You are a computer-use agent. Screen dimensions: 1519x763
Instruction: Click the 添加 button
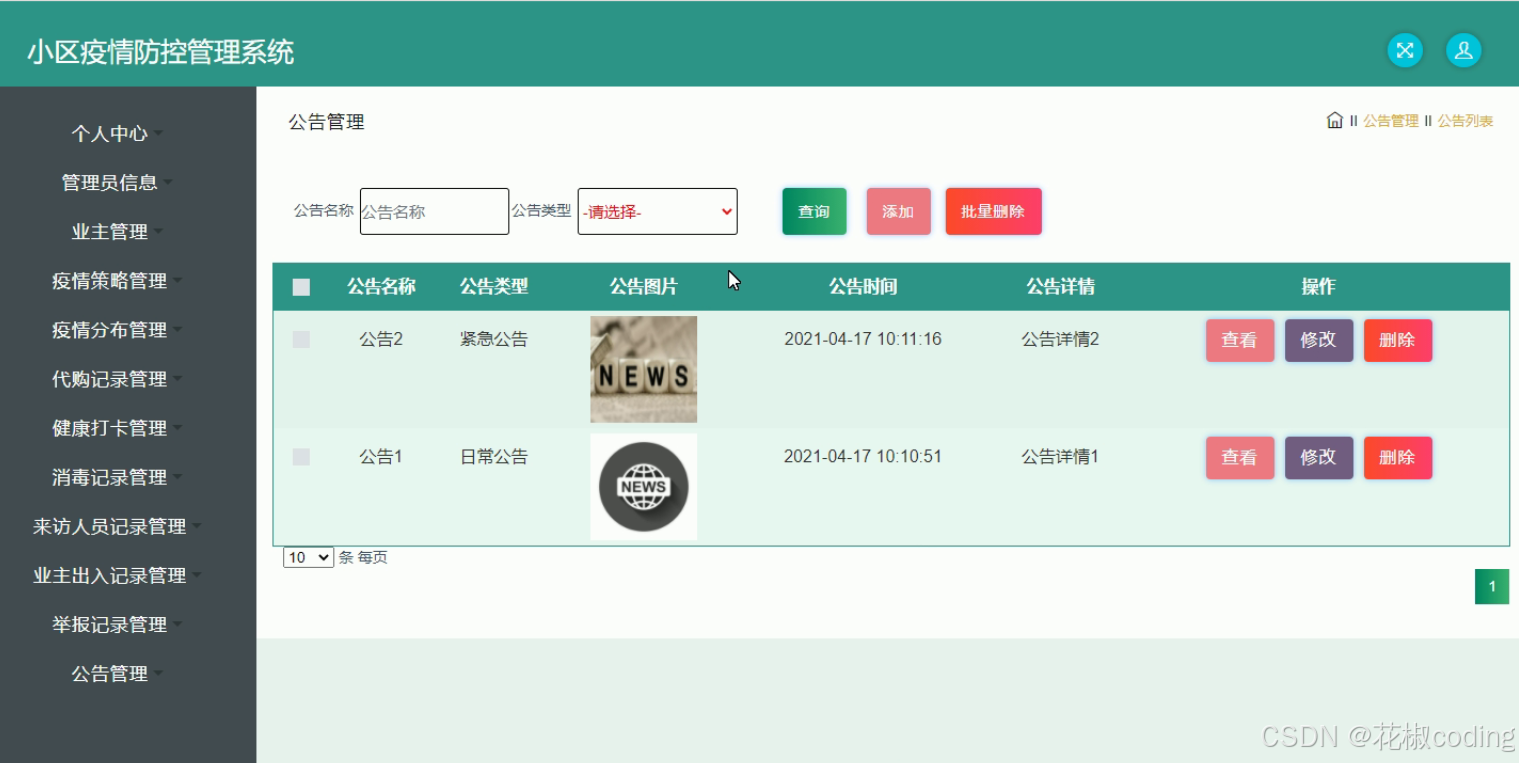898,211
